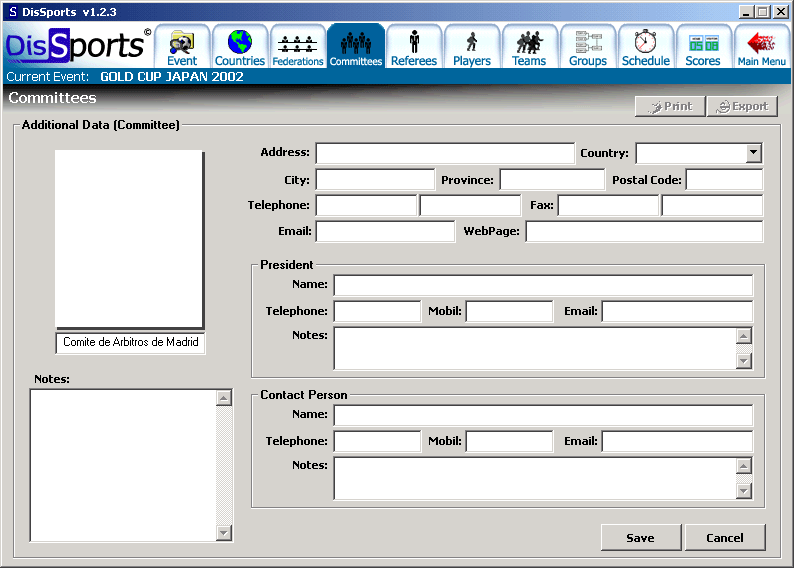Viewport: 794px width, 568px height.
Task: Switch to the Teams section
Action: click(529, 47)
